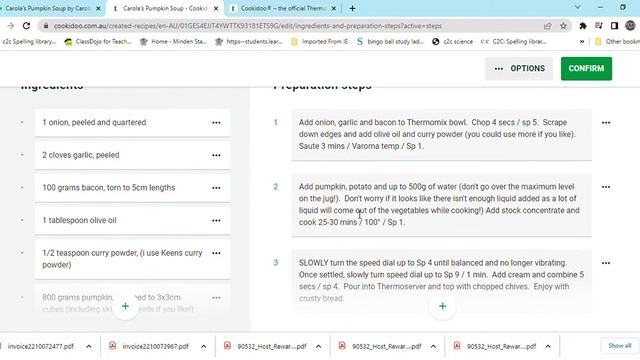Confirm the recipe with CONFIRM button
This screenshot has width=640, height=360.
click(586, 69)
